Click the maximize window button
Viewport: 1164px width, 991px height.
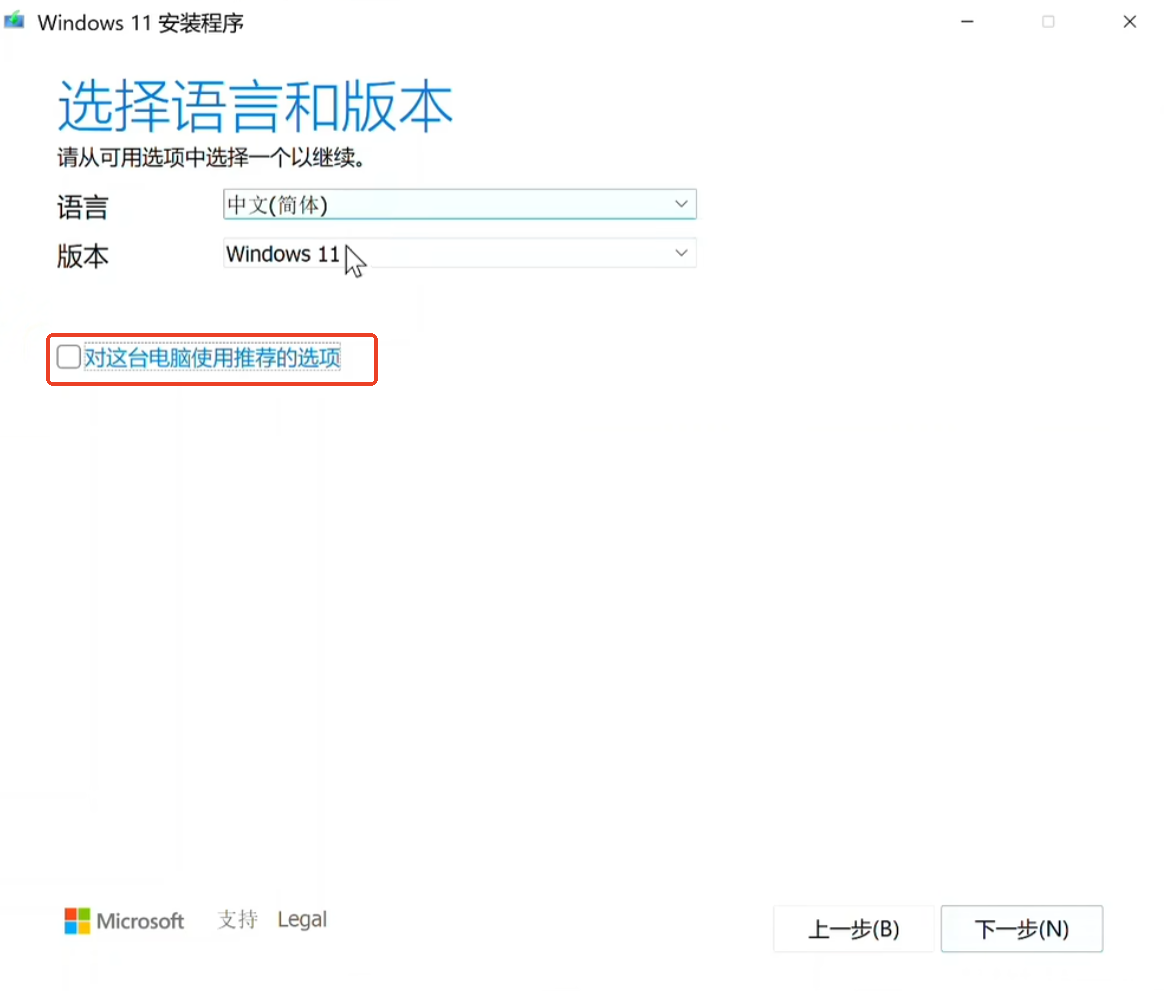click(x=1048, y=22)
